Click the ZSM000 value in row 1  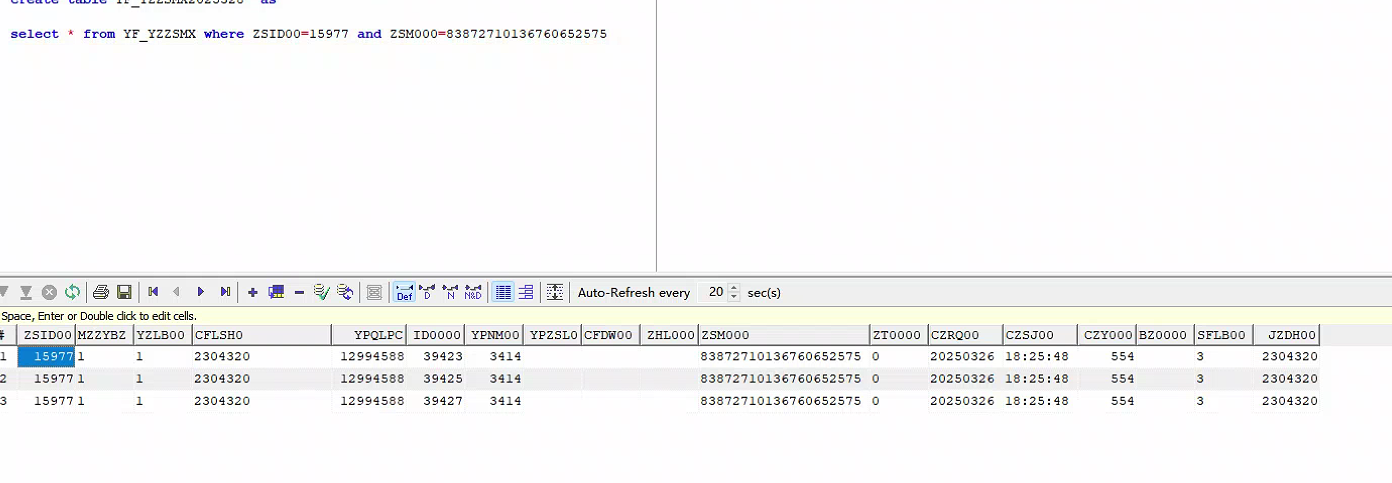tap(781, 356)
